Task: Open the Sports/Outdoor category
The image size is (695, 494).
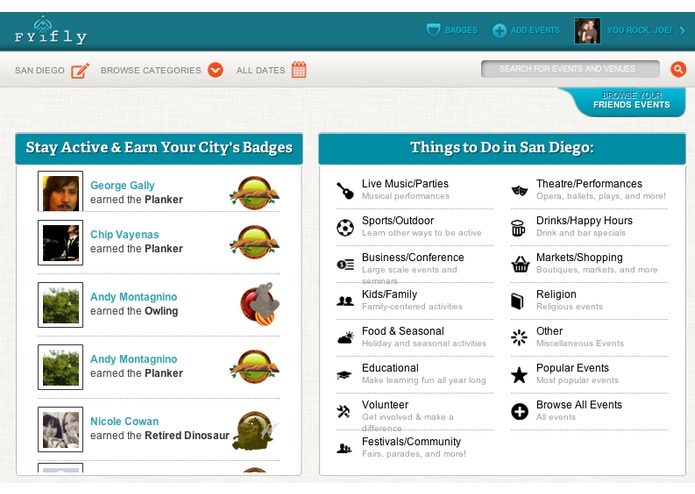Action: (398, 221)
